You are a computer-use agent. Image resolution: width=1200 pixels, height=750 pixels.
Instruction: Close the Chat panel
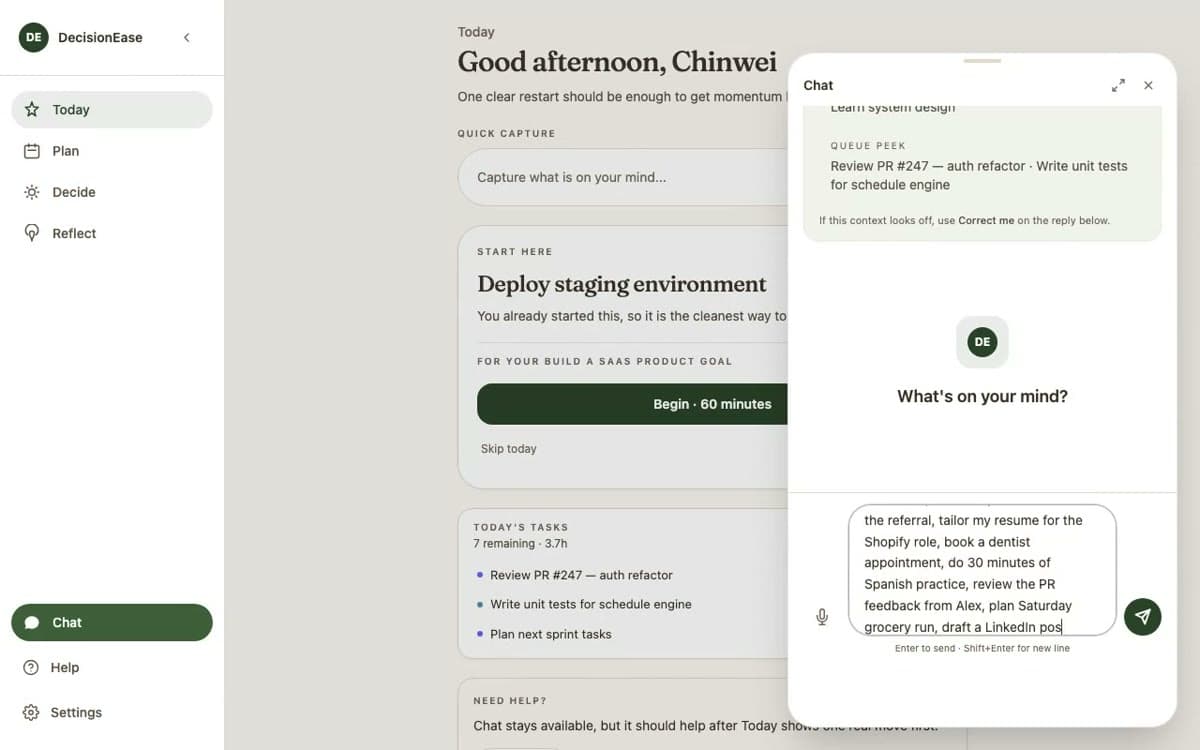tap(1148, 86)
